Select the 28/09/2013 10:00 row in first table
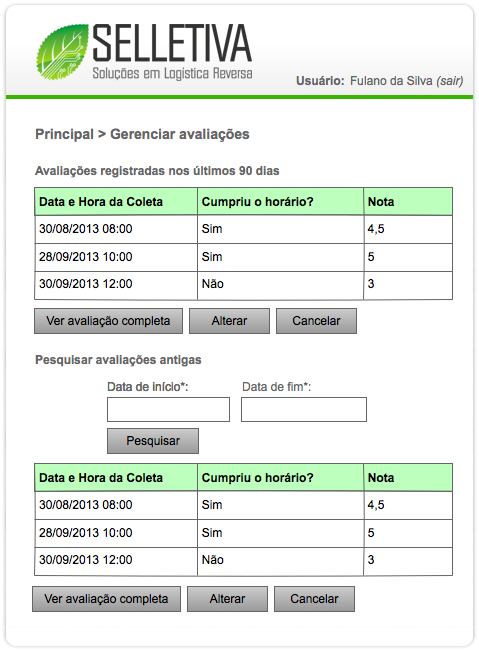The width and height of the screenshot is (479, 650). click(243, 257)
